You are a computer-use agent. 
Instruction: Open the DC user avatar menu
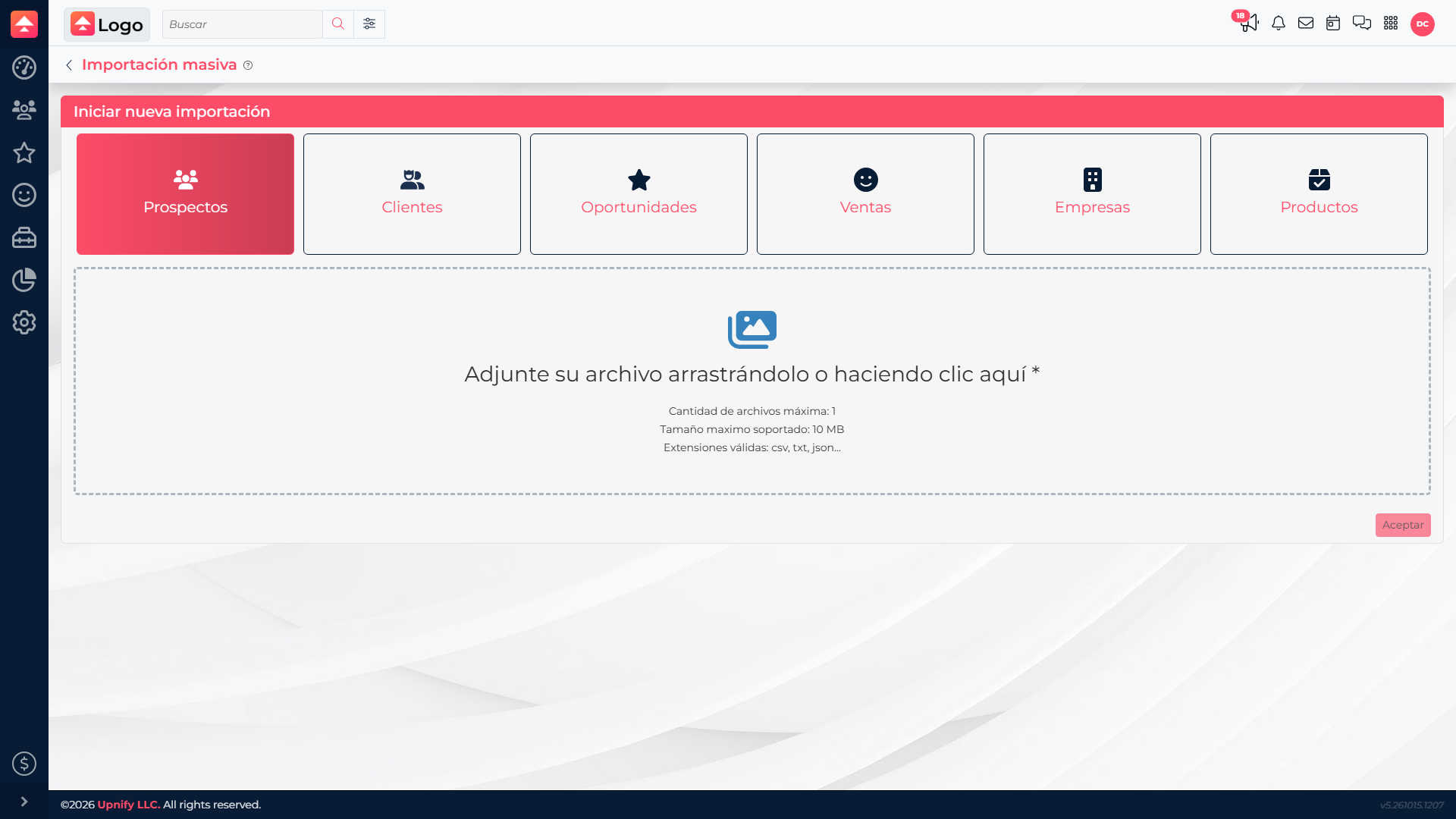1423,24
